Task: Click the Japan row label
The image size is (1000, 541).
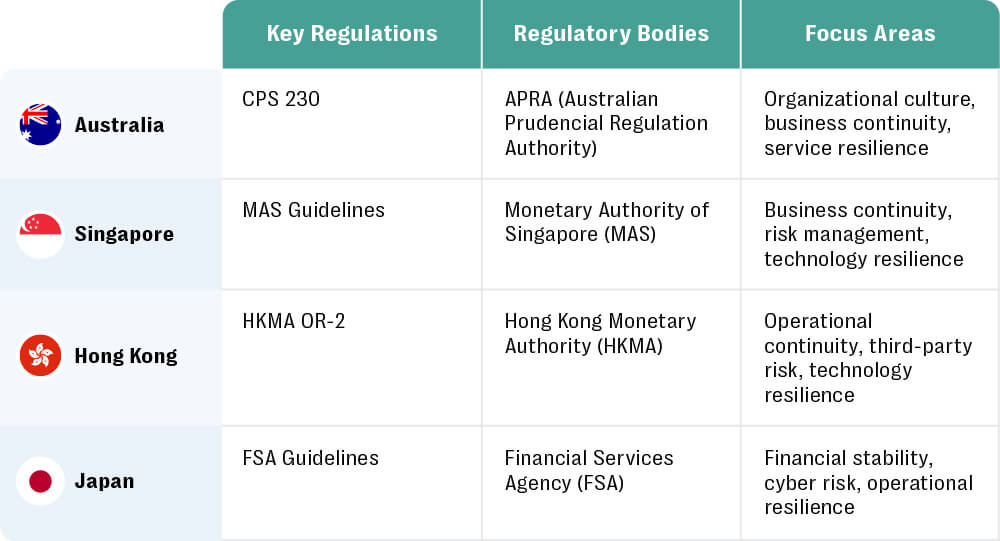Action: (x=104, y=481)
